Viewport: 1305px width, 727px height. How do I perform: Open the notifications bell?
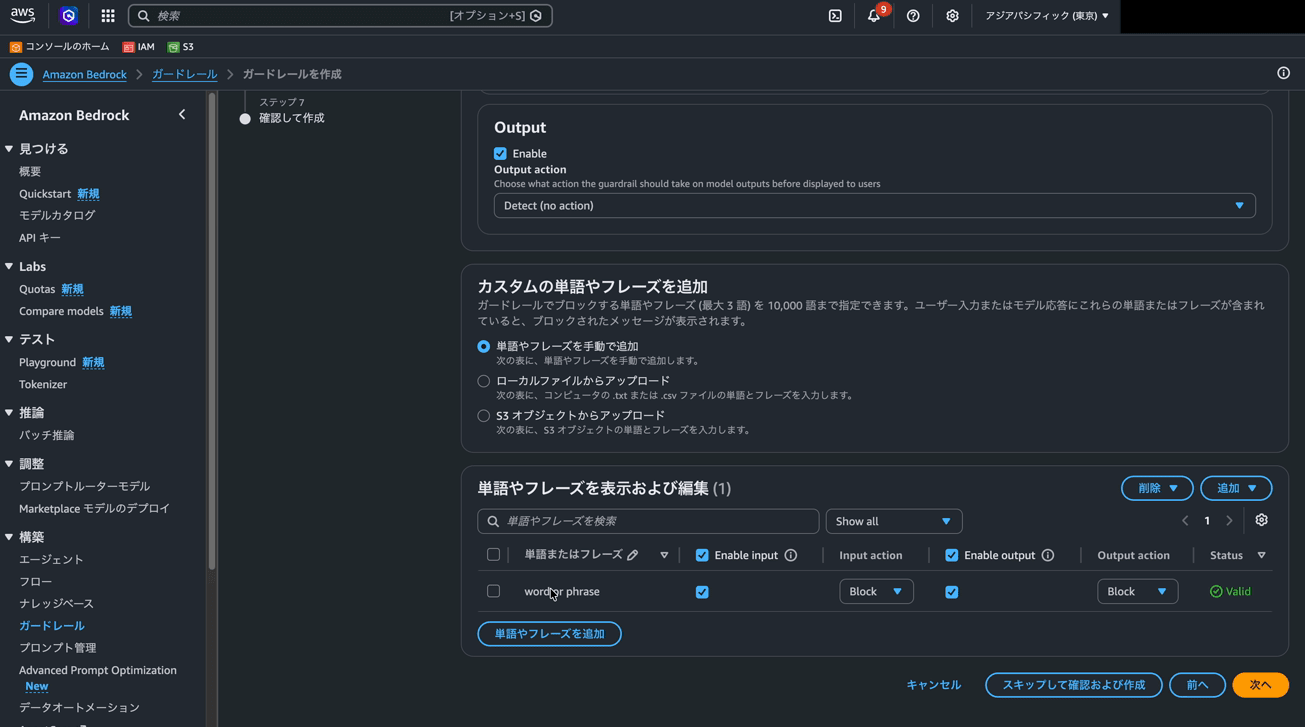[x=874, y=16]
